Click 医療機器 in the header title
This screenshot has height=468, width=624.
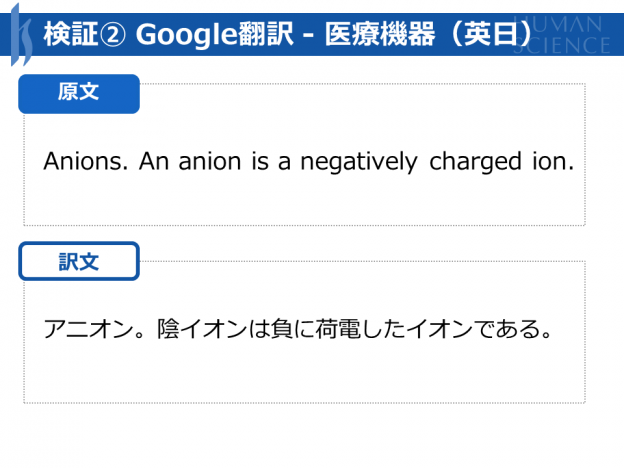pos(380,34)
